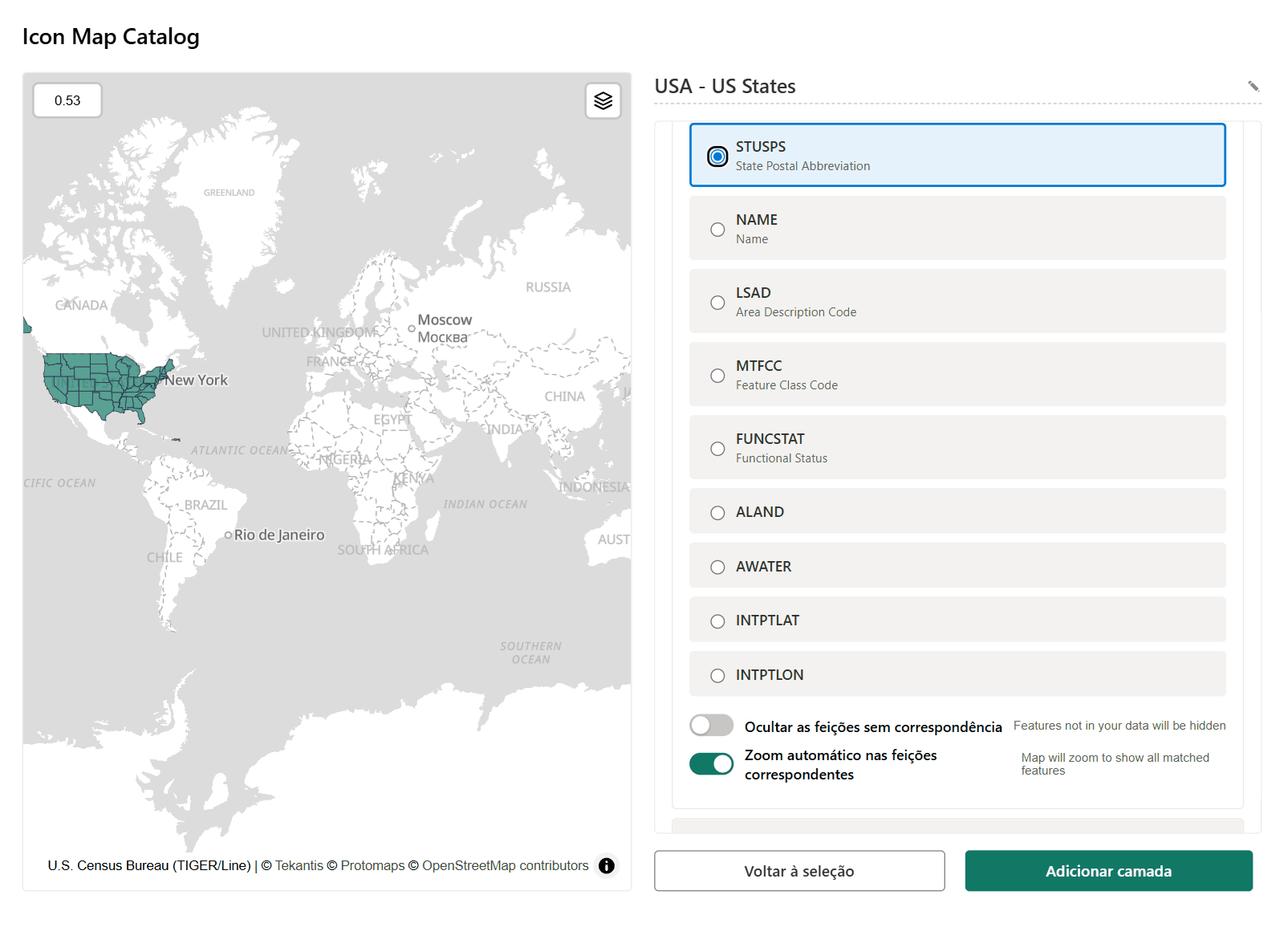The width and height of the screenshot is (1284, 952).
Task: Select the STUSPS radio option
Action: pos(957,155)
